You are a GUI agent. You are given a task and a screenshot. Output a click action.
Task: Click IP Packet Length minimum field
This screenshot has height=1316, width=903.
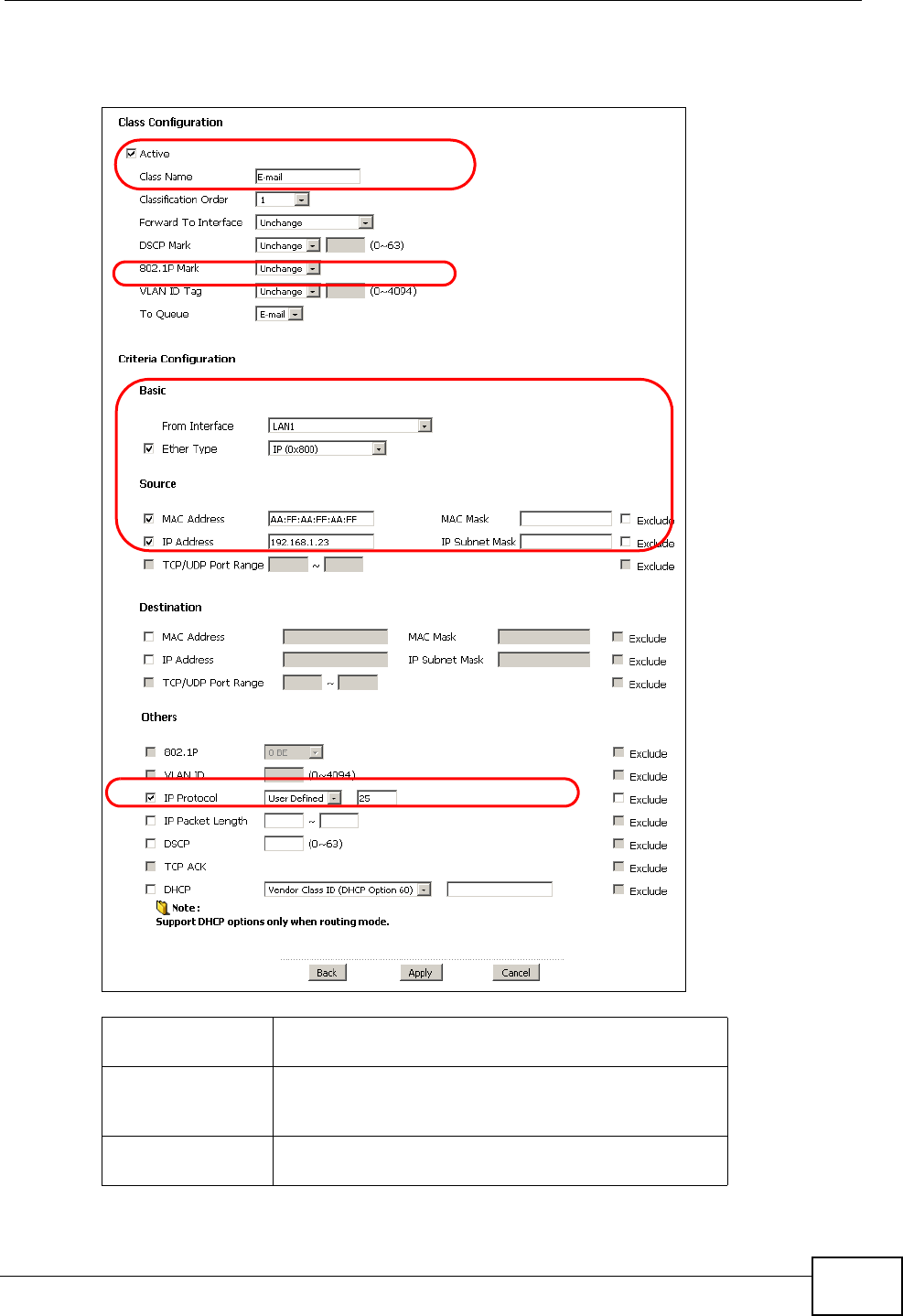pyautogui.click(x=284, y=821)
